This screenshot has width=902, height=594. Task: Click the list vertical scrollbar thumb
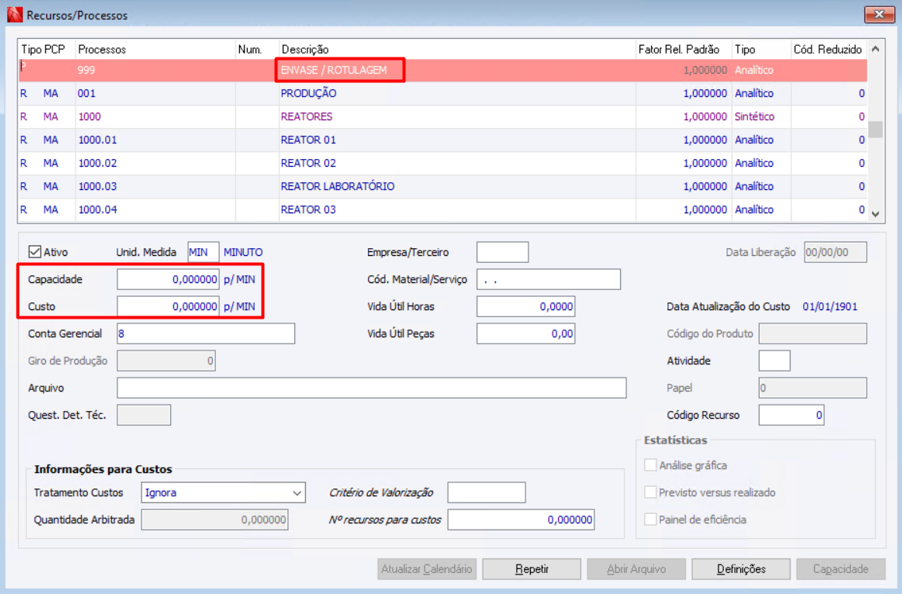coord(876,129)
